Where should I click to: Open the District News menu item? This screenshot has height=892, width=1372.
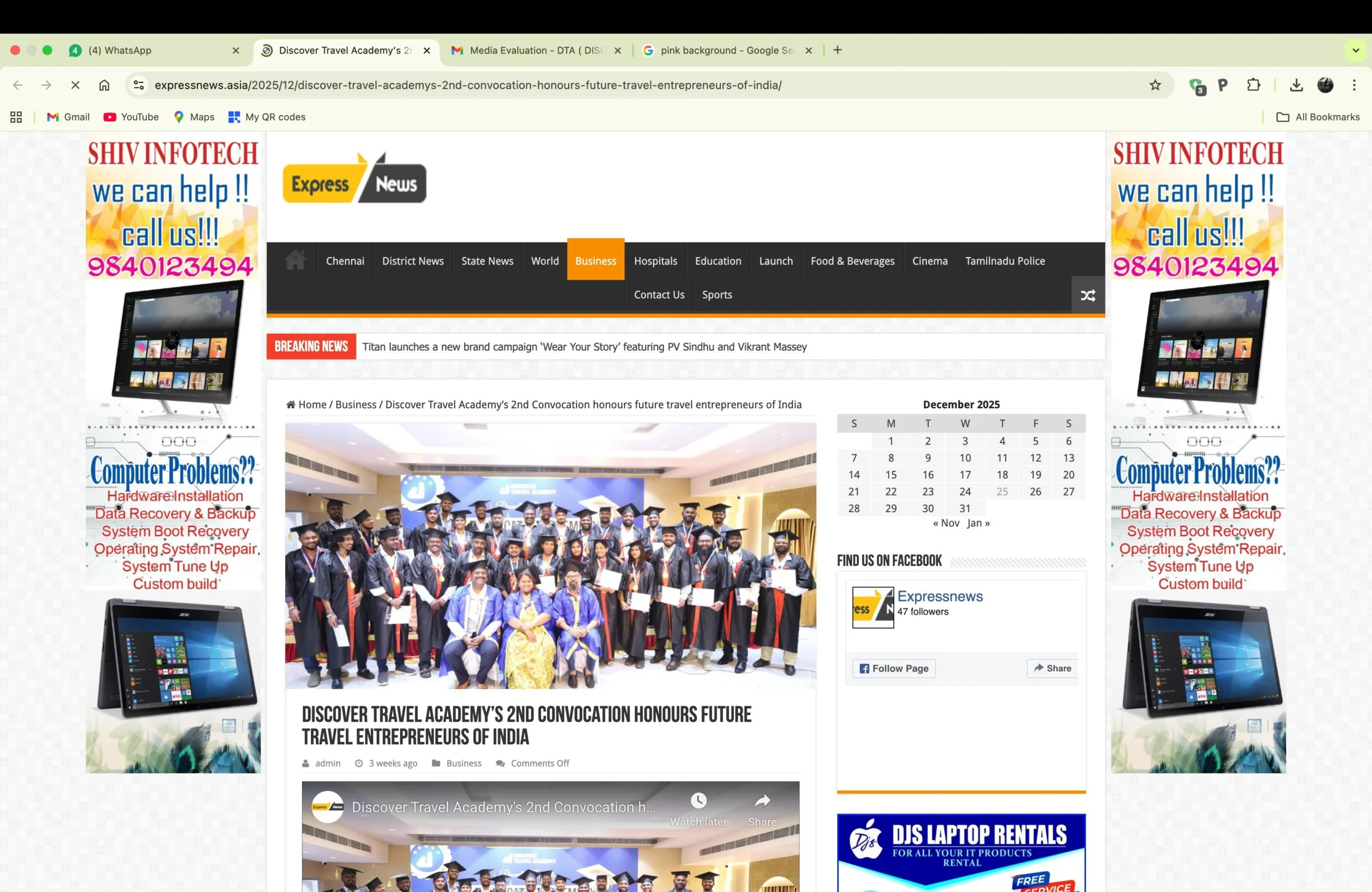click(x=413, y=261)
